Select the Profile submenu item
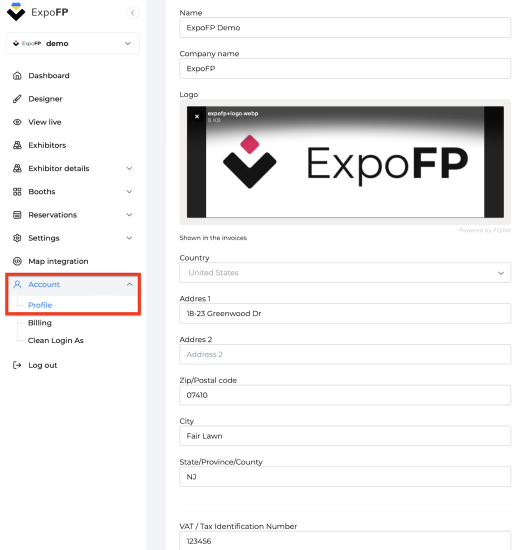The image size is (526, 550). 40,305
